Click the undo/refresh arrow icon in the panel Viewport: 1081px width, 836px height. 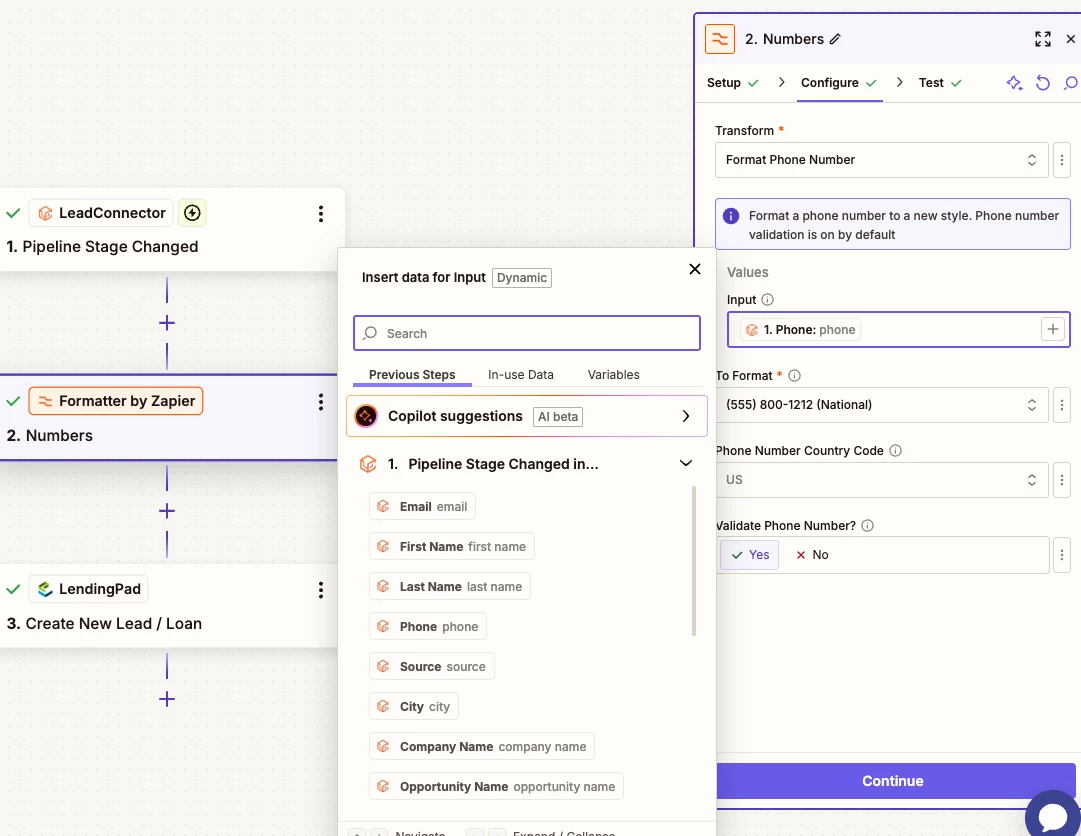pos(1042,83)
